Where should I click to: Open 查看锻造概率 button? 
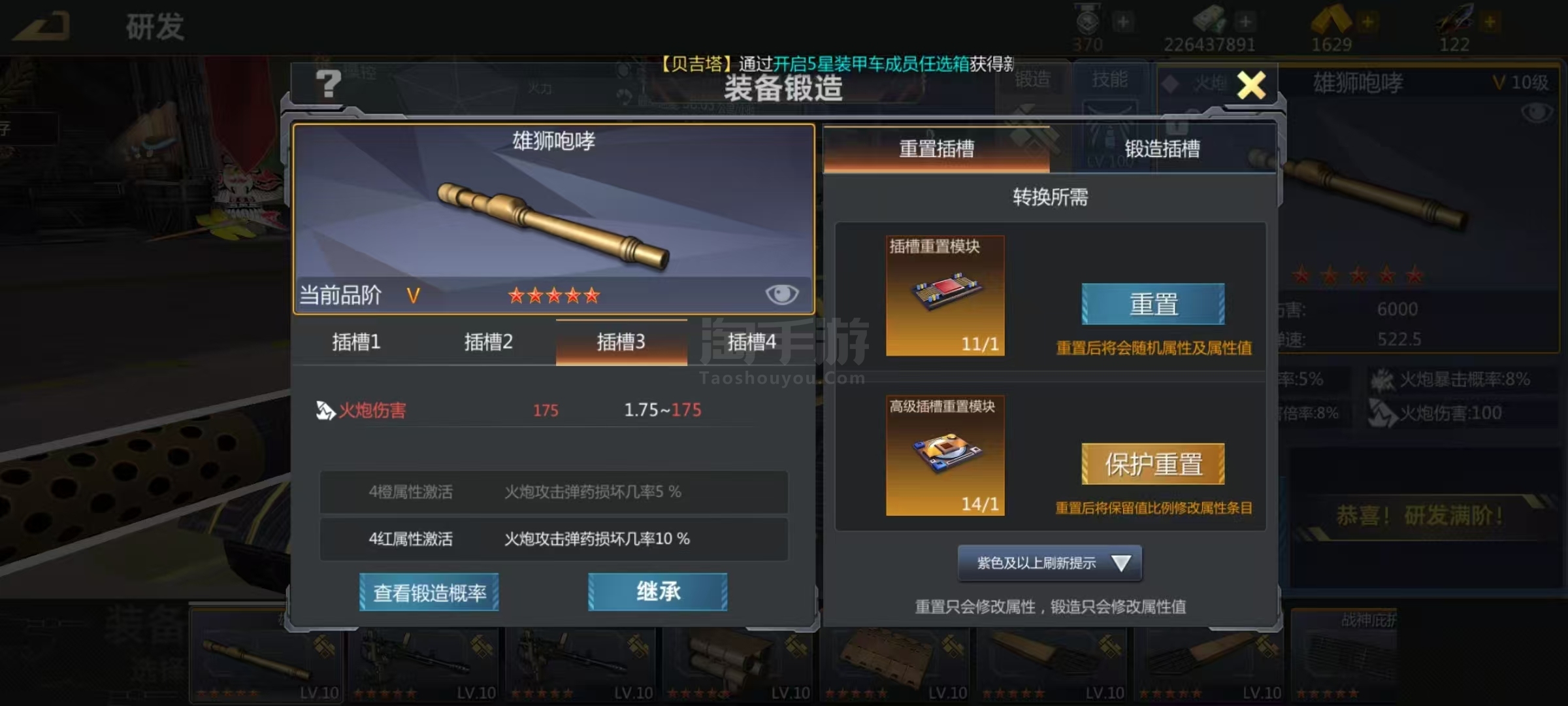tap(429, 592)
